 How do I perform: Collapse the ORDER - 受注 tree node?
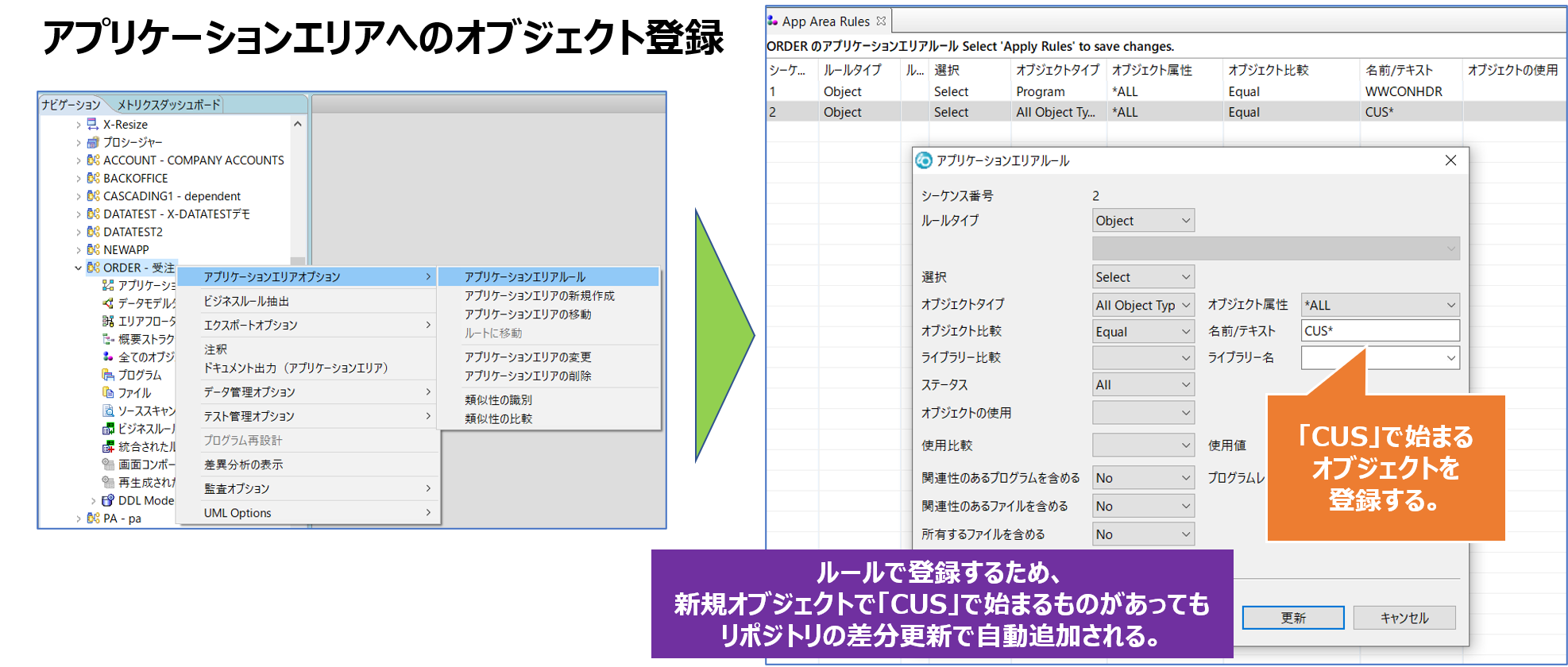pyautogui.click(x=78, y=268)
